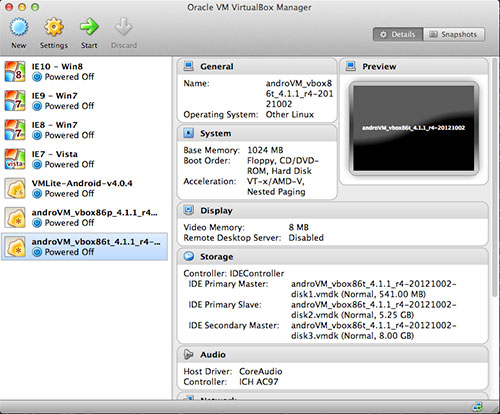
Task: Click the Storage section disk icon
Action: 189,256
